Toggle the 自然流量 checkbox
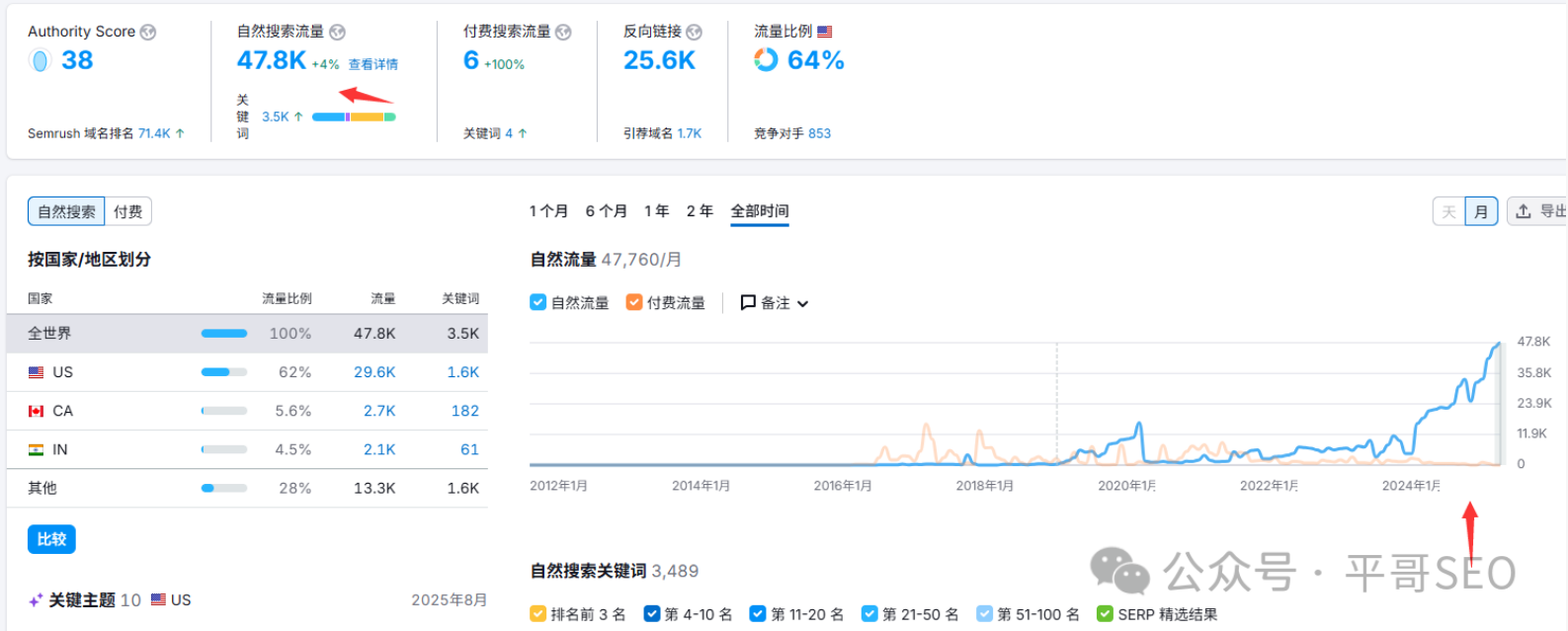Image resolution: width=1568 pixels, height=631 pixels. pyautogui.click(x=538, y=302)
